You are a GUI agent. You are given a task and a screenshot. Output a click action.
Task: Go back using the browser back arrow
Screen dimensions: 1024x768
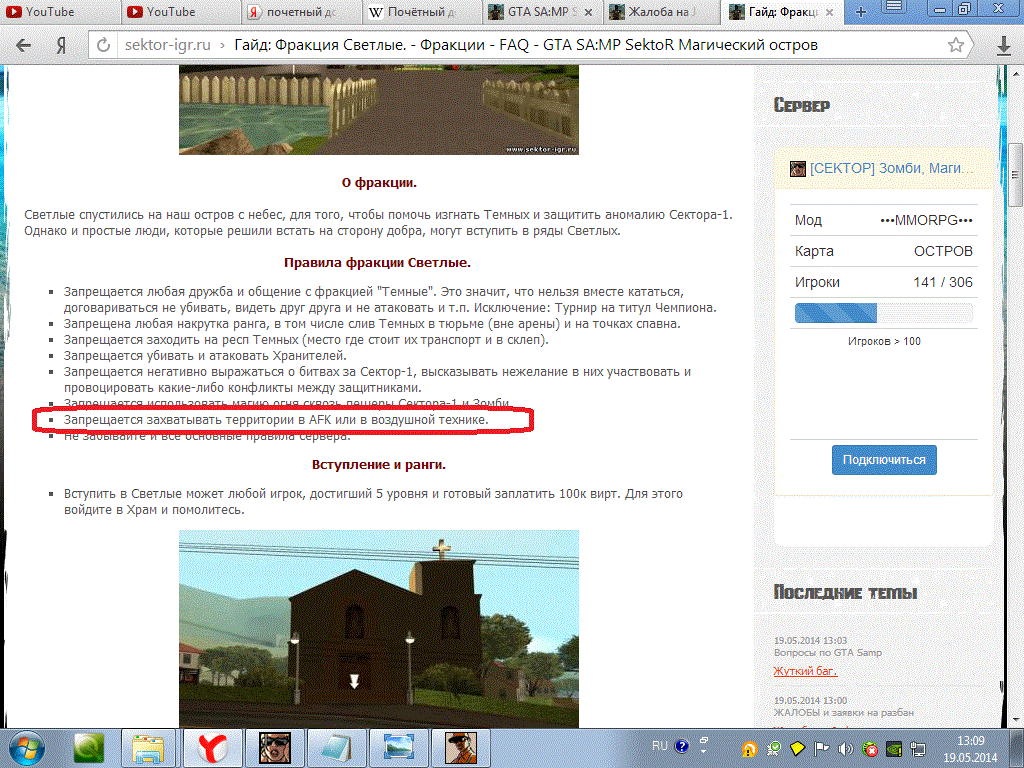[x=24, y=45]
